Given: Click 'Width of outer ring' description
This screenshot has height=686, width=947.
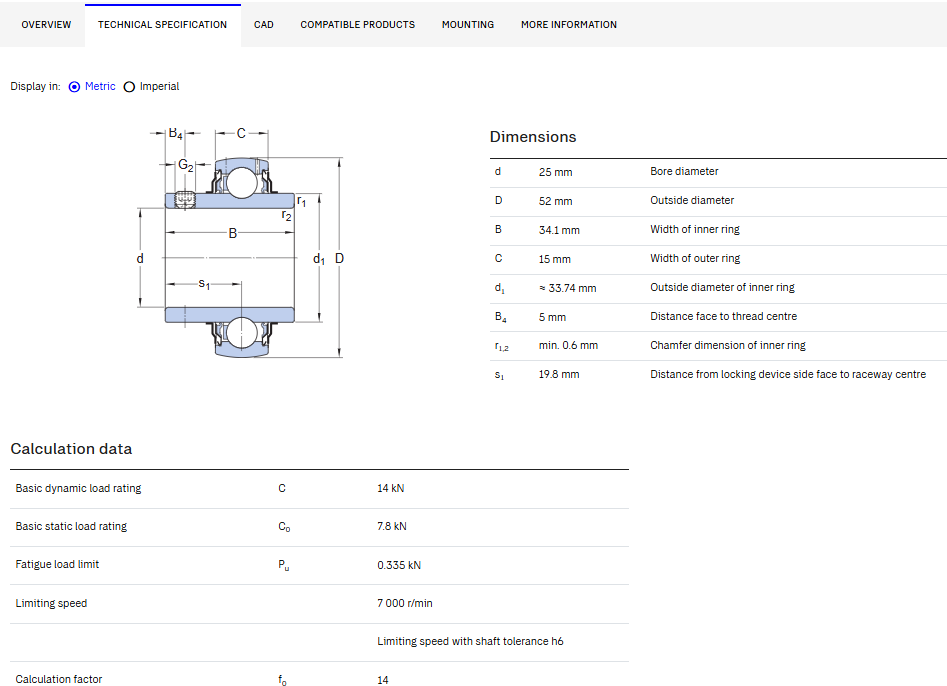Looking at the screenshot, I should point(695,258).
